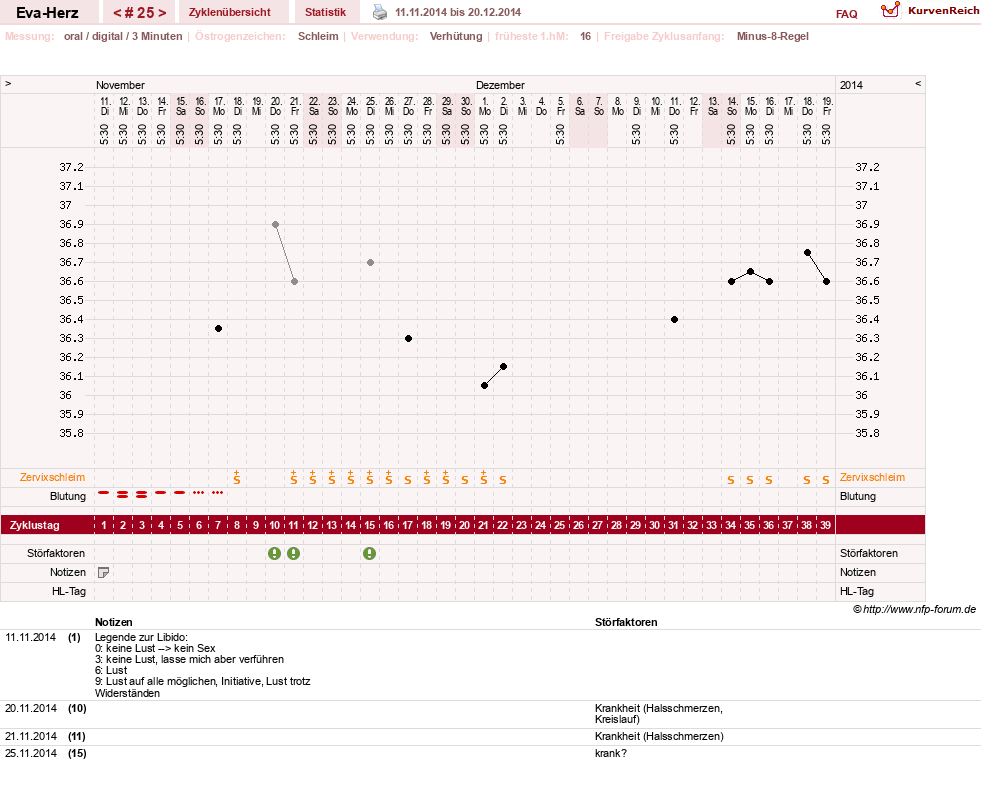Click the cervical mucus S symbol on day 39

826,480
